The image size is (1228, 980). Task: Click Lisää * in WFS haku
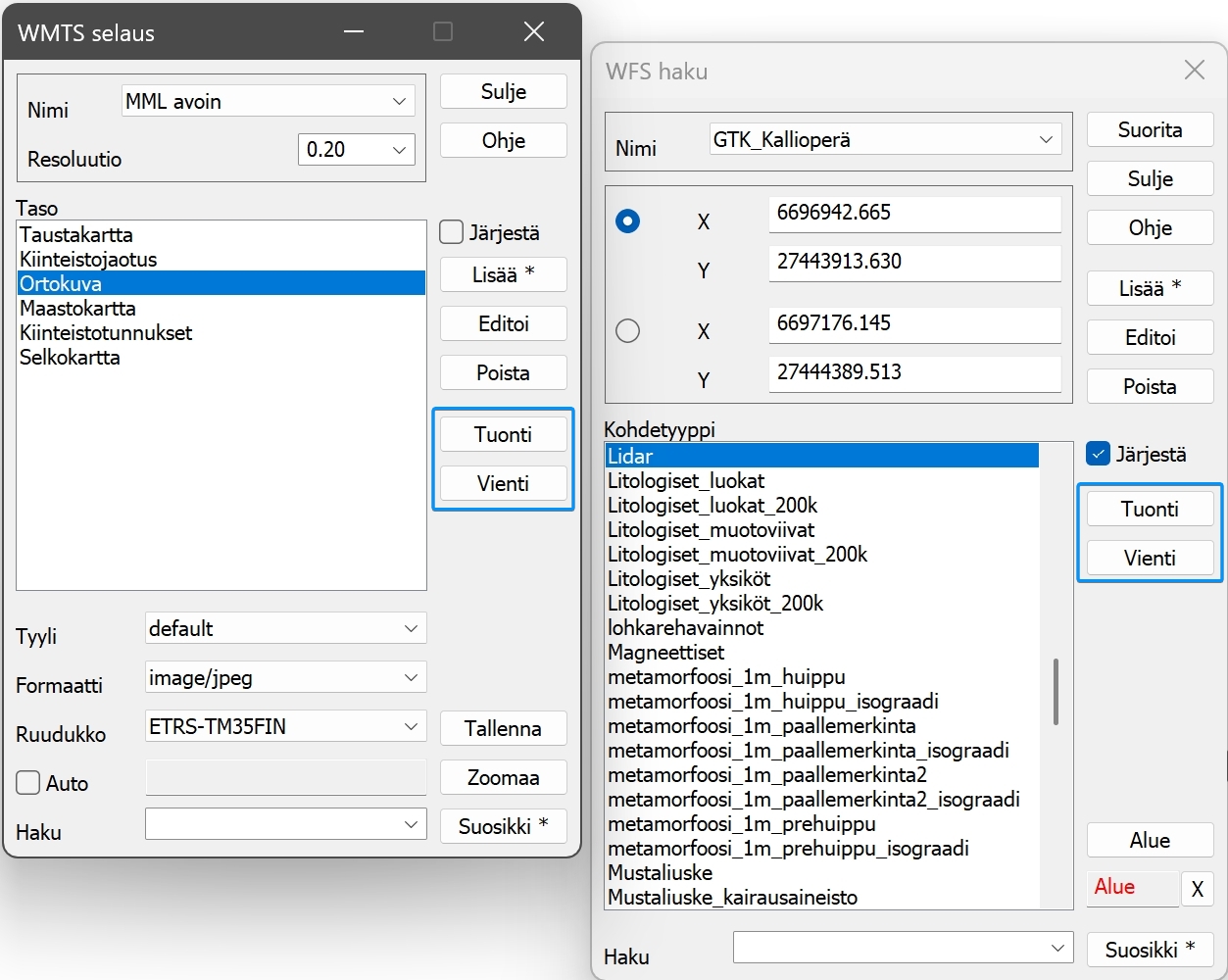click(1151, 288)
